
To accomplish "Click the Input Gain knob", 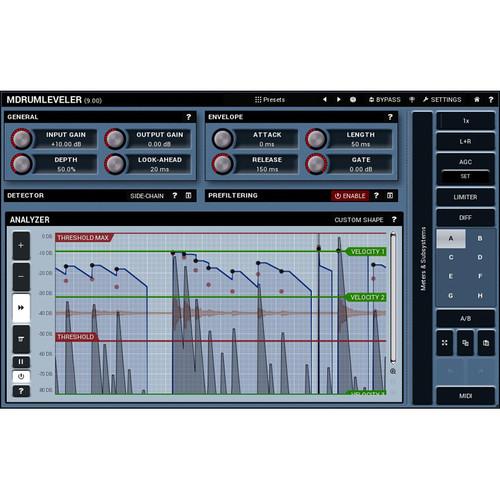I will (x=22, y=139).
